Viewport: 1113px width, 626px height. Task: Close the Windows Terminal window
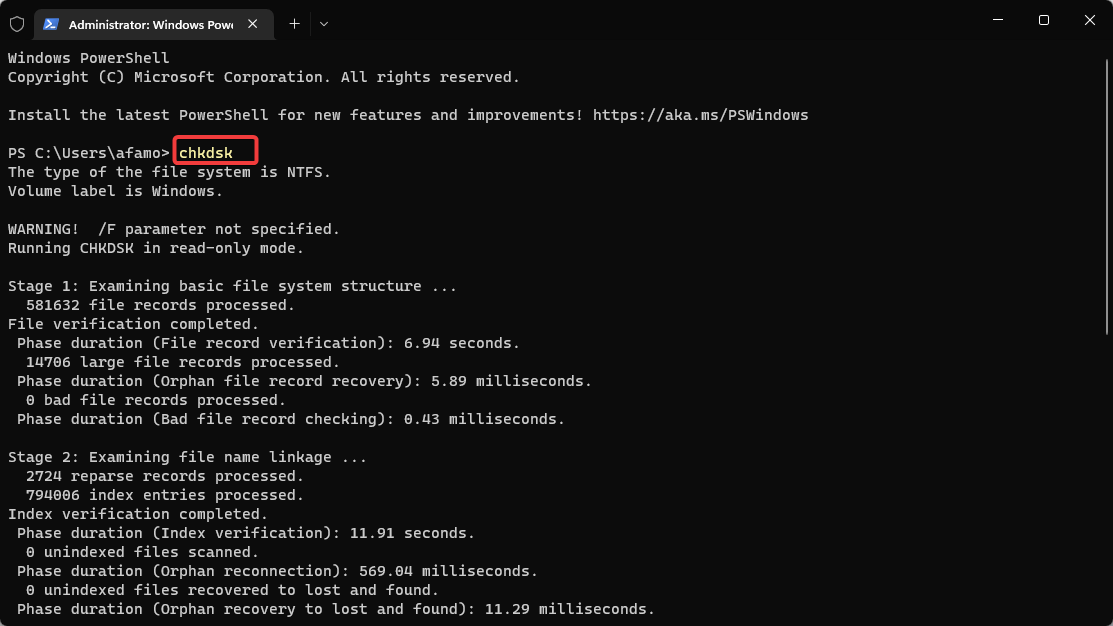(1090, 20)
